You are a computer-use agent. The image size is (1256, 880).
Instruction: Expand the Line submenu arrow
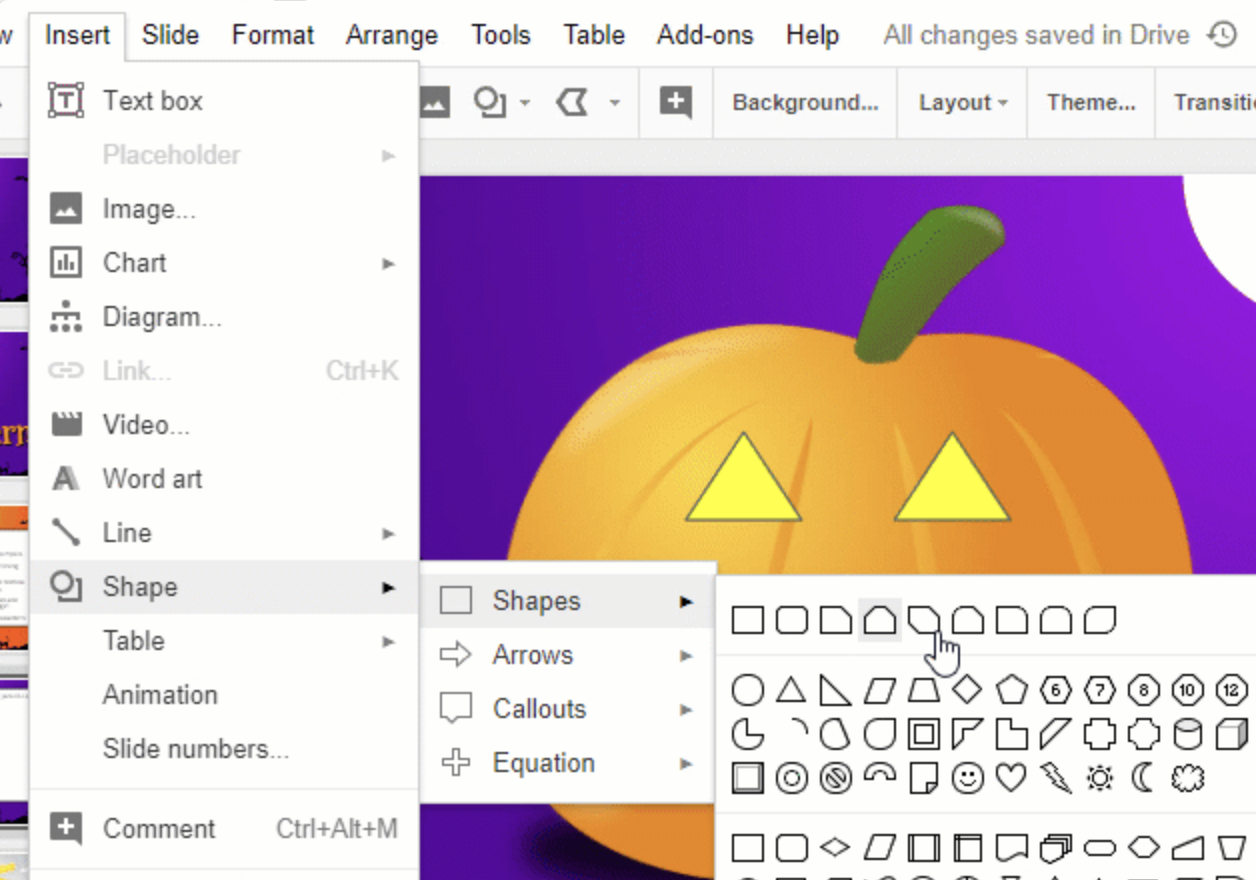click(x=388, y=534)
